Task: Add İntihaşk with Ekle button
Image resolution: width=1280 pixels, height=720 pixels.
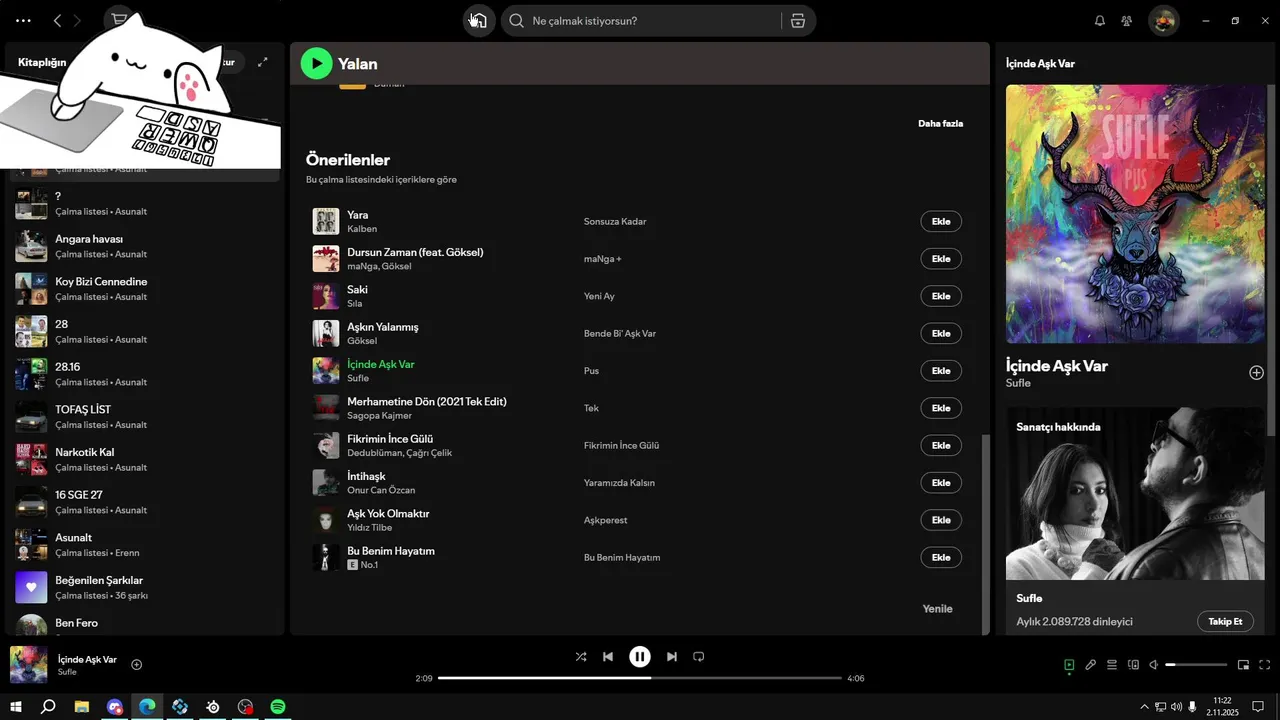Action: pyautogui.click(x=941, y=483)
